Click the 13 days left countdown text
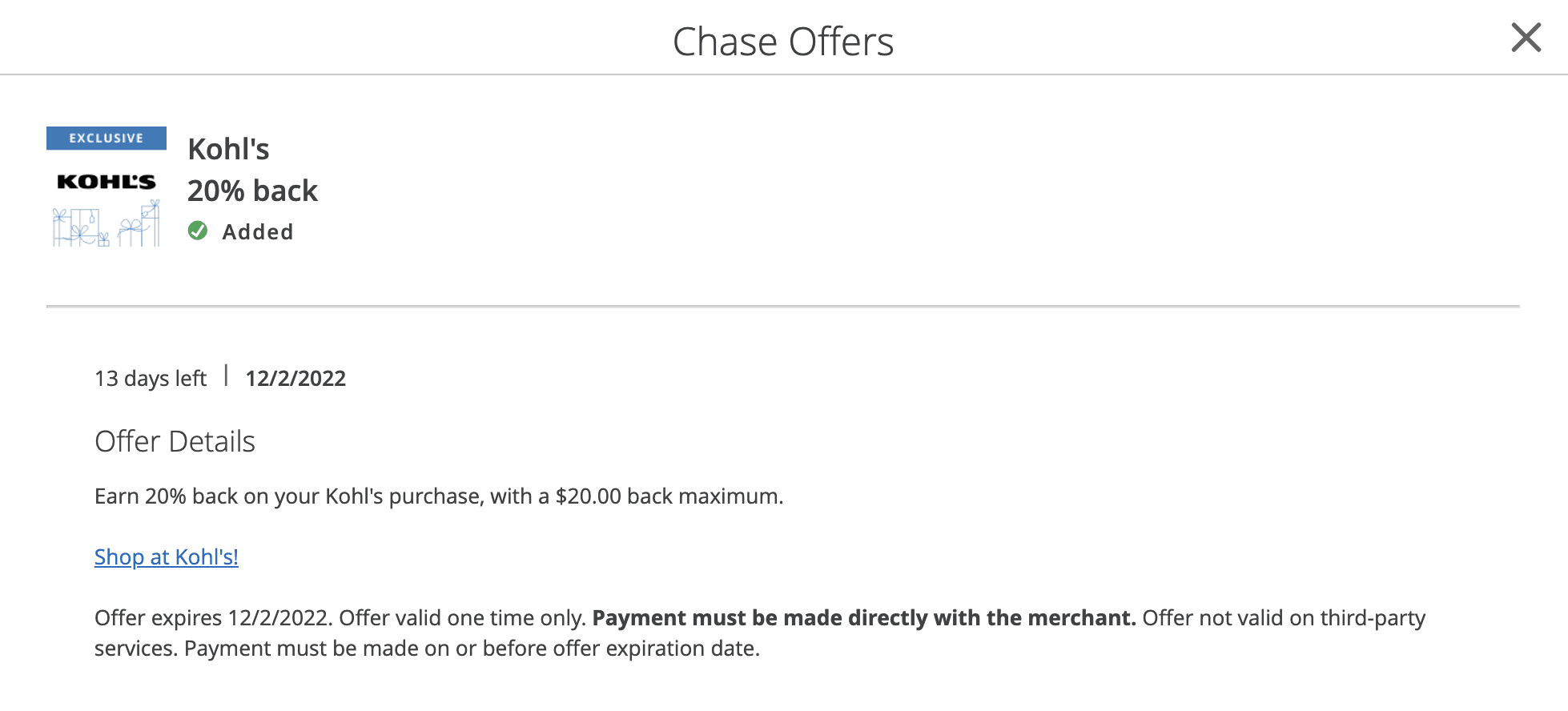 point(150,377)
